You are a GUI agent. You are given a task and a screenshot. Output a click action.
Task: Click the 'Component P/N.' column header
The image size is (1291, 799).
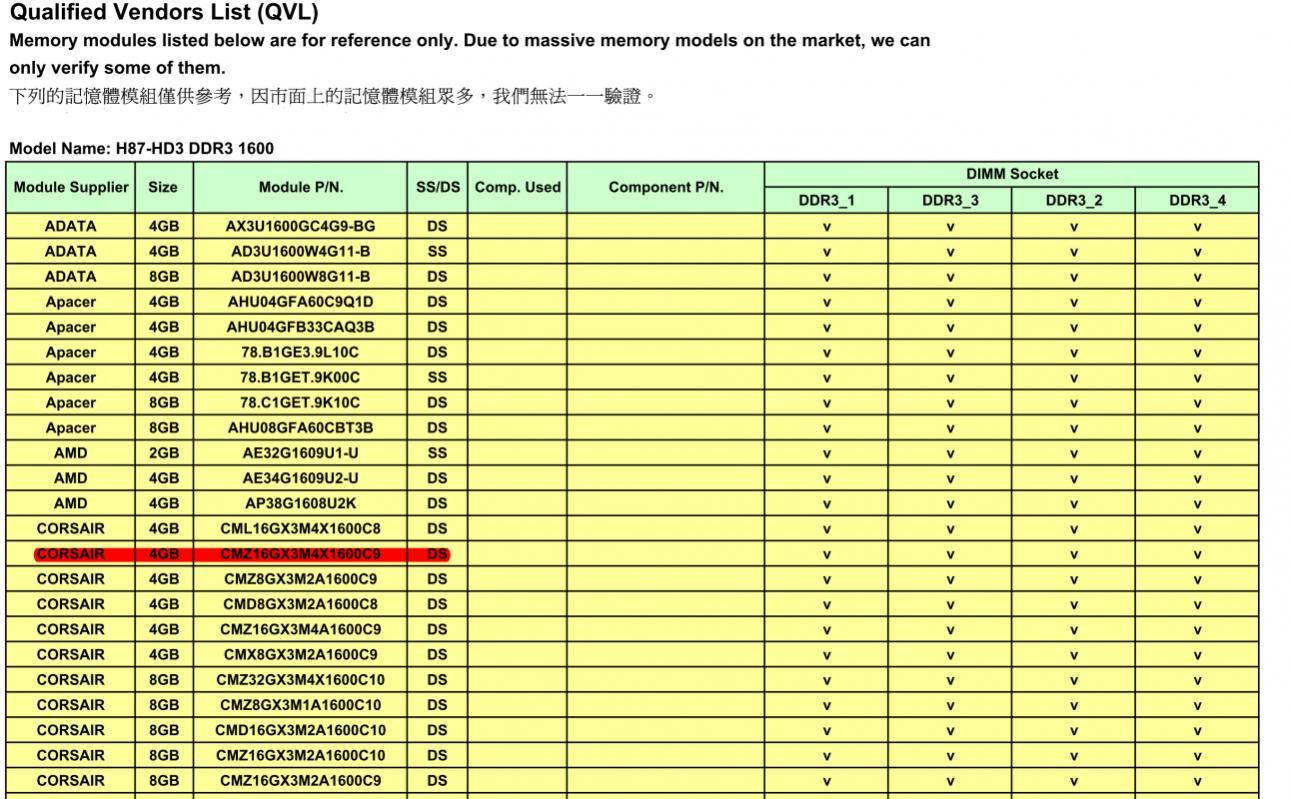coord(666,187)
